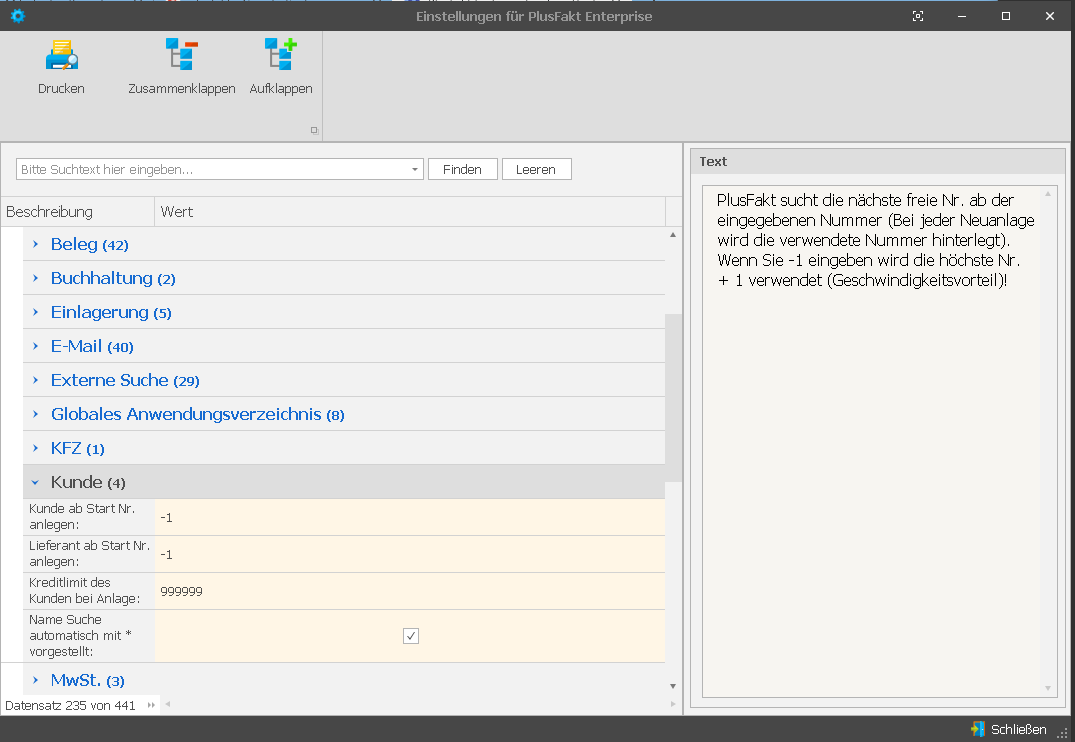Click the Text panel header
The image size is (1075, 742).
pos(878,162)
